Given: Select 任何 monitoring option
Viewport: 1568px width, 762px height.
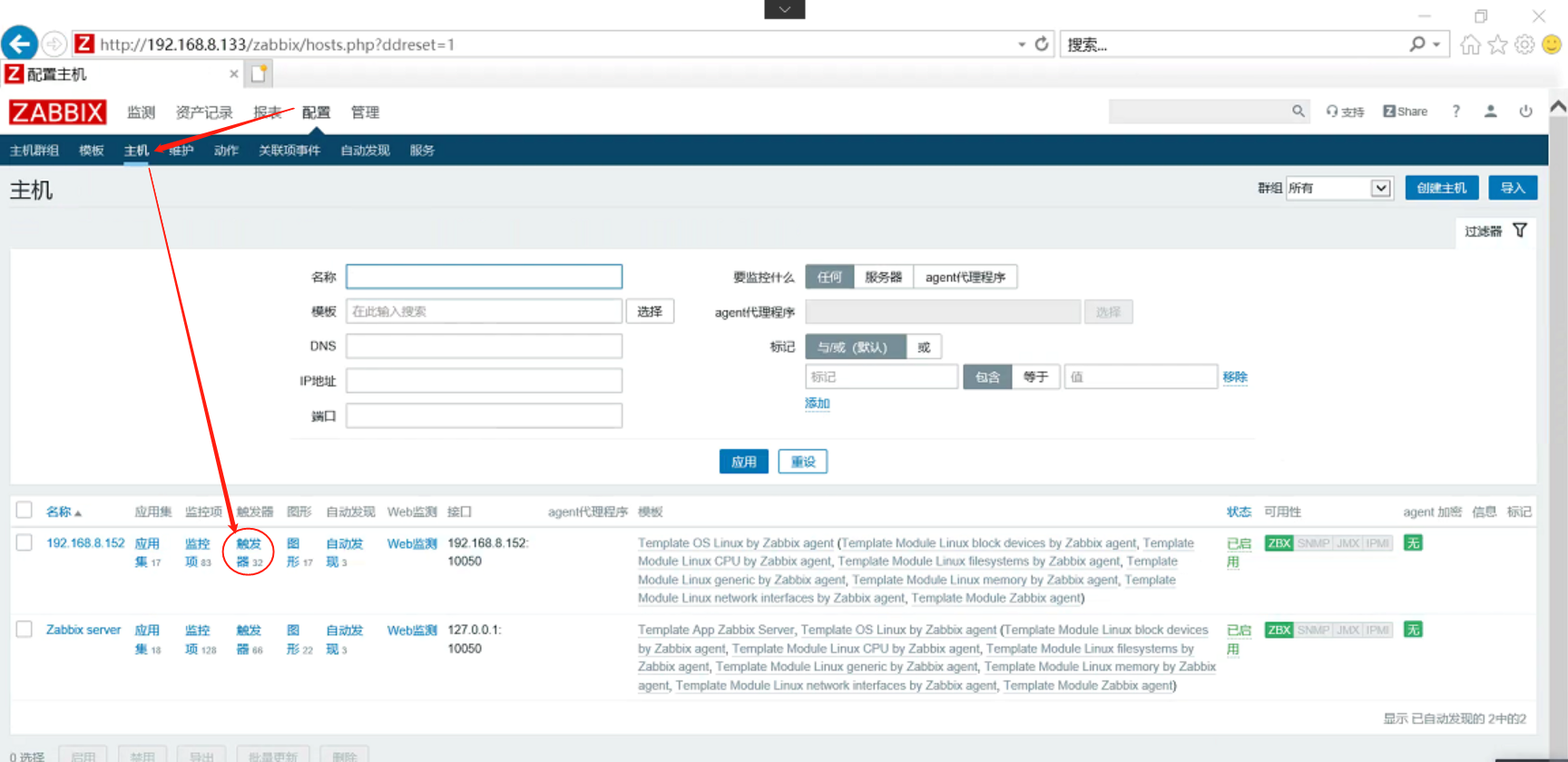Looking at the screenshot, I should tap(829, 277).
